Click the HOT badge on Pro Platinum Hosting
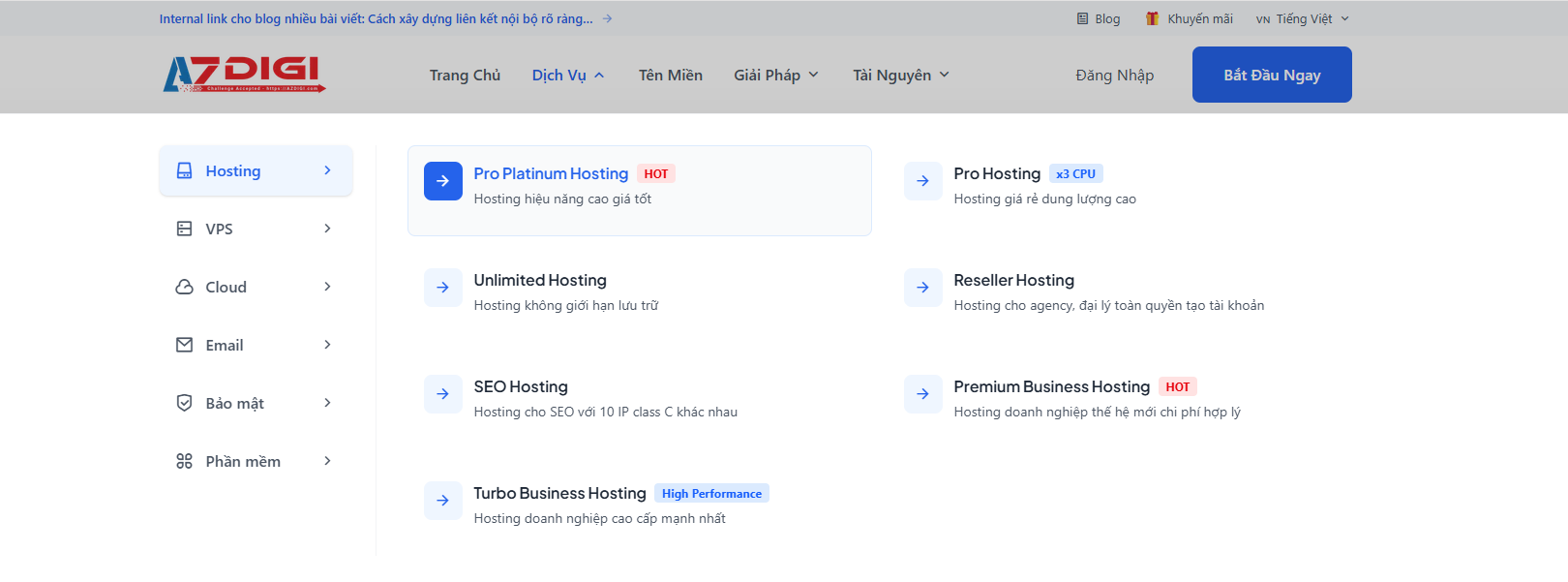The image size is (1568, 582). point(656,174)
